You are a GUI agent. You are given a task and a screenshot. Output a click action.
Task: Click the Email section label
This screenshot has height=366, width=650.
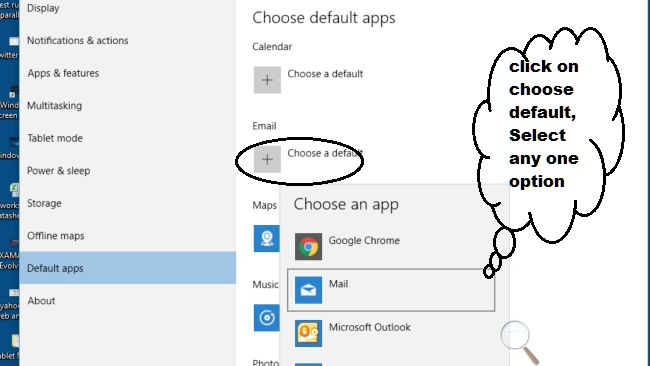[x=264, y=126]
